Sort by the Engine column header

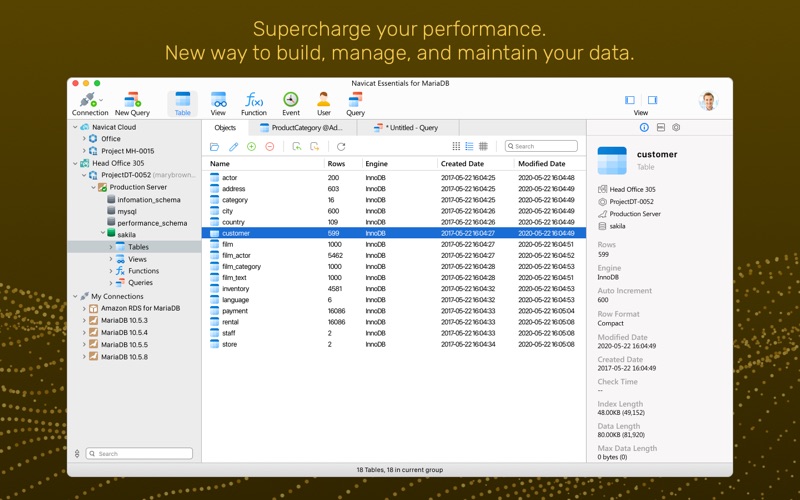[399, 164]
